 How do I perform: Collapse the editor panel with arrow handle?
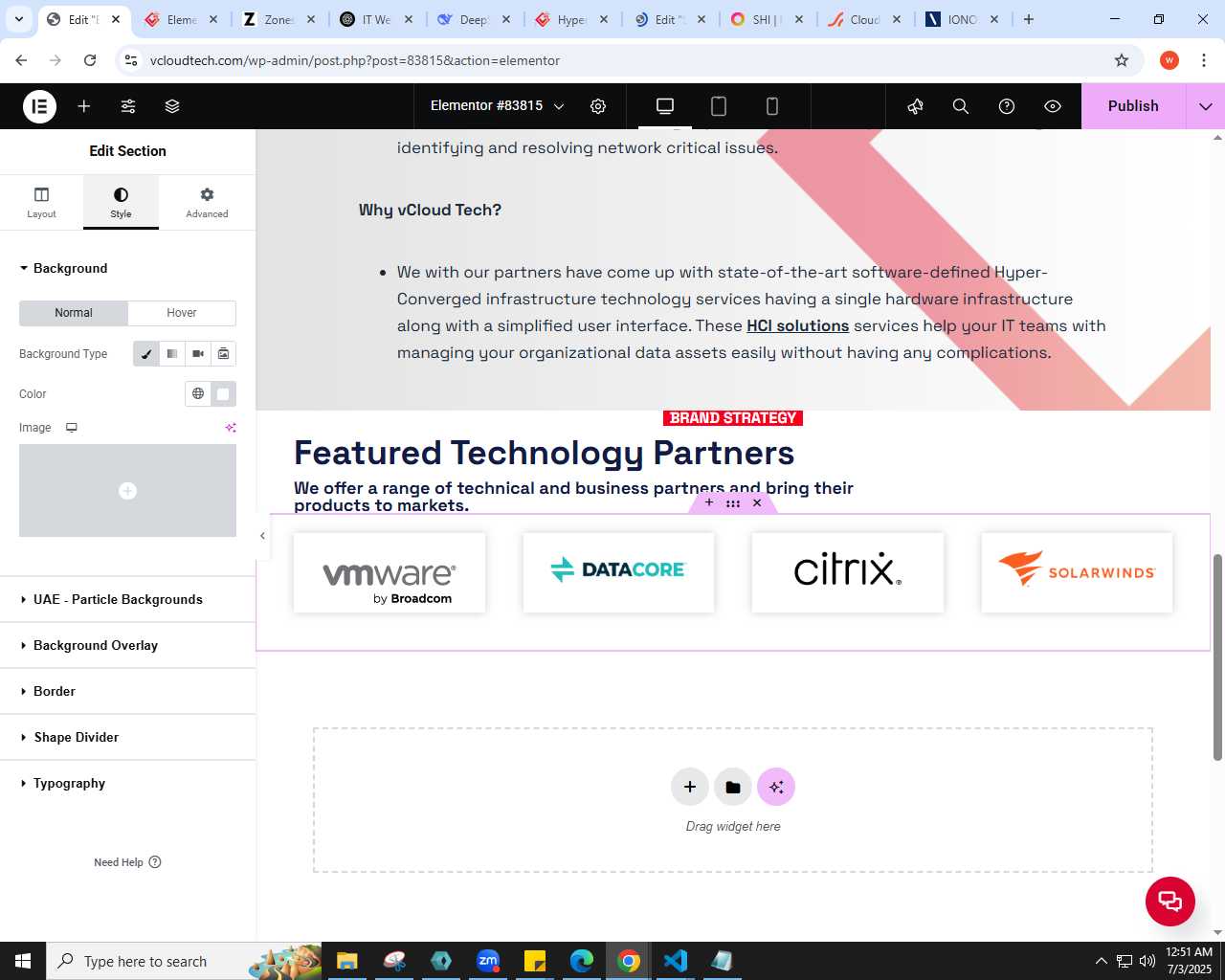[262, 536]
